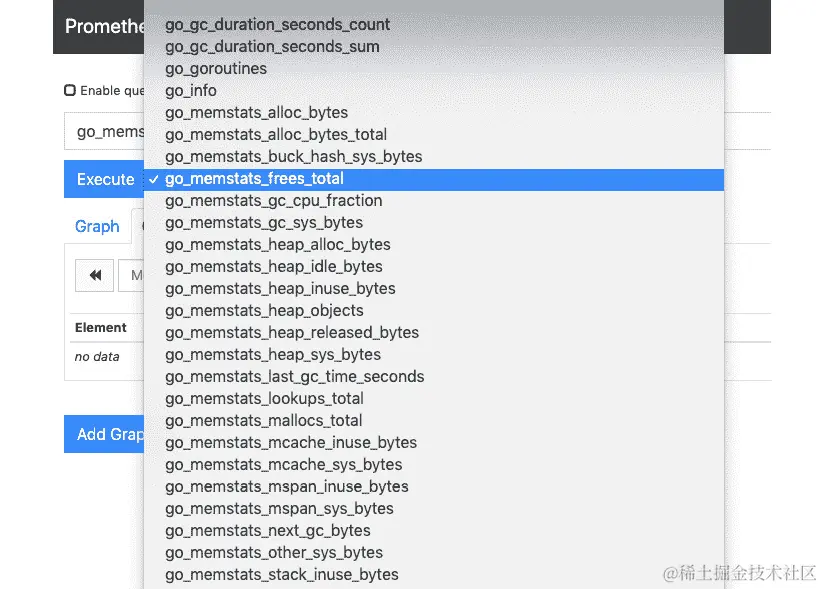Select go_gc_duration_seconds_sum suggestion
The height and width of the screenshot is (589, 823).
point(271,46)
